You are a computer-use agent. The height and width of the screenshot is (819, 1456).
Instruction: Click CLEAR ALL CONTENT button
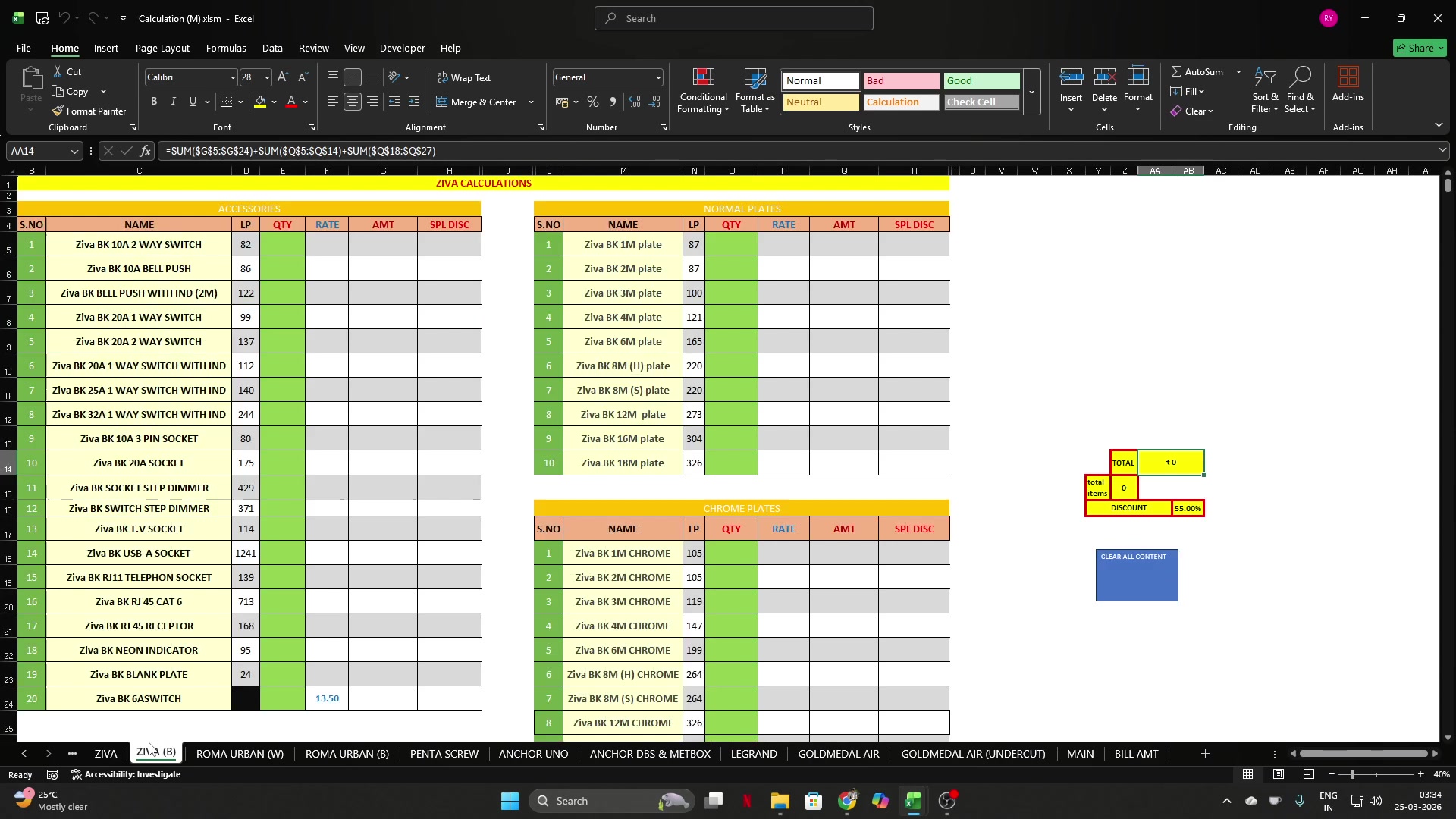click(1137, 576)
